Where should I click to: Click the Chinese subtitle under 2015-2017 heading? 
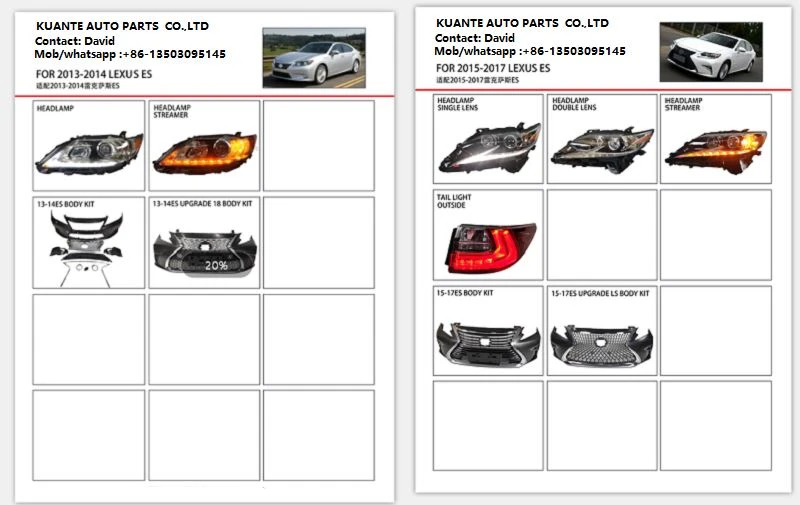(x=478, y=80)
